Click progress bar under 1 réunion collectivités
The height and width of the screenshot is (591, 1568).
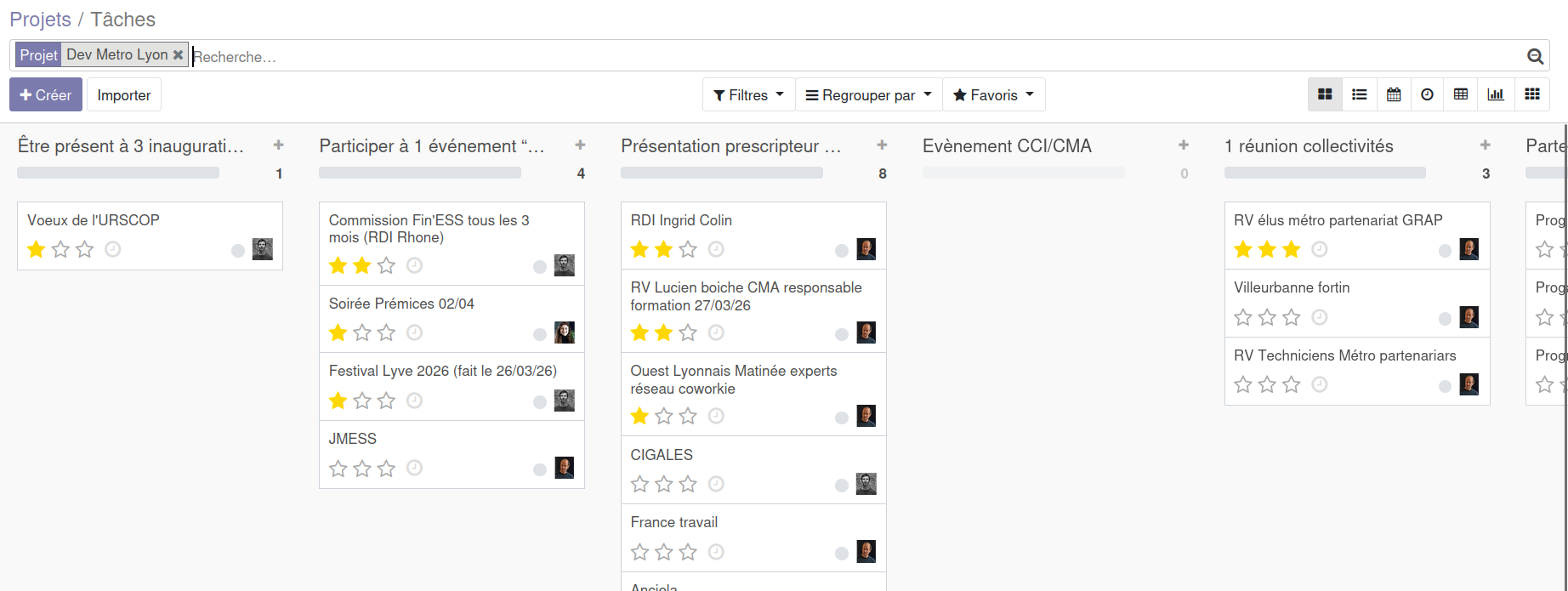(1324, 173)
